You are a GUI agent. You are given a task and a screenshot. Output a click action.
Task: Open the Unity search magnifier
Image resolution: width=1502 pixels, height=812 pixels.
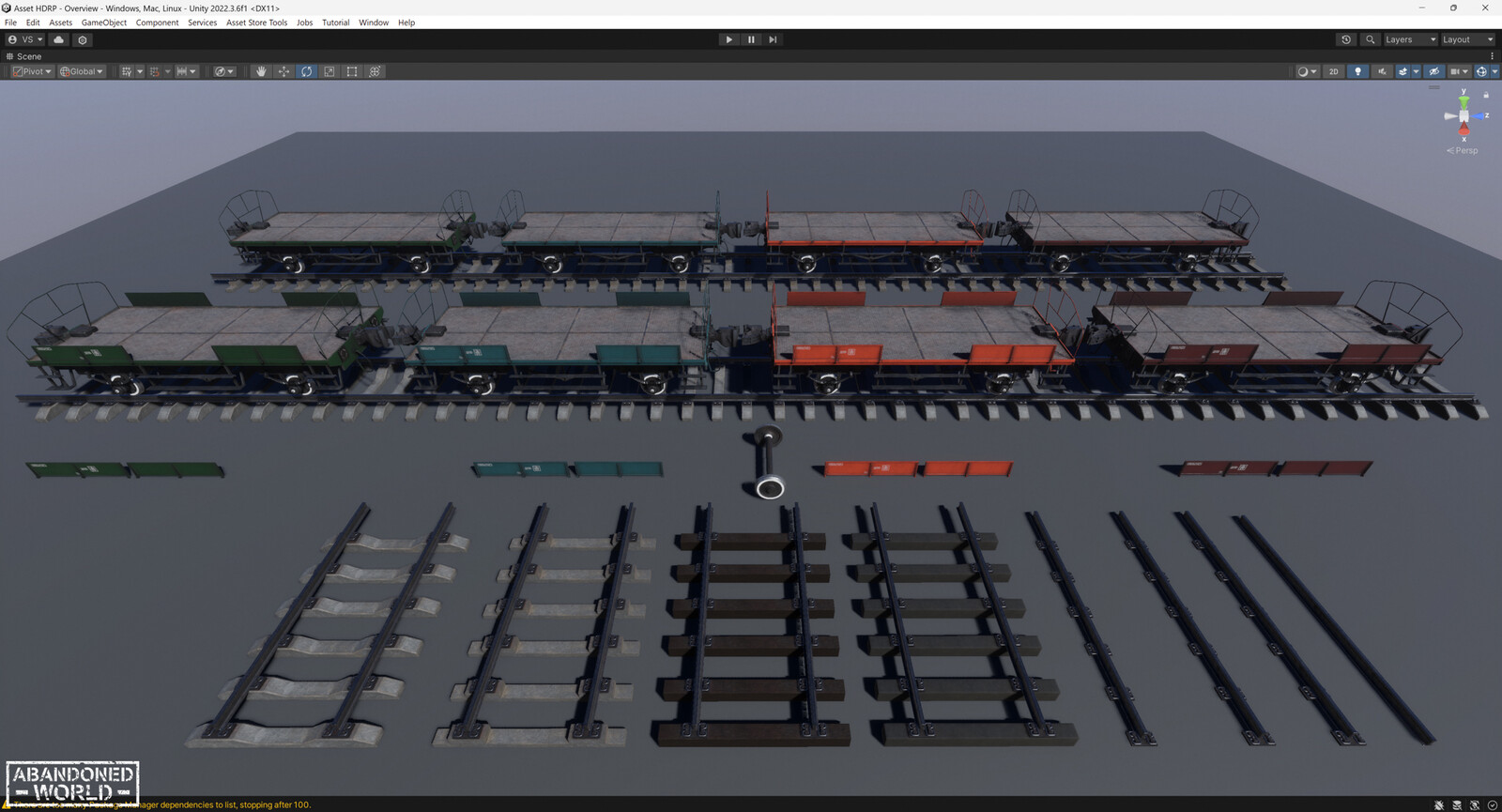1370,39
